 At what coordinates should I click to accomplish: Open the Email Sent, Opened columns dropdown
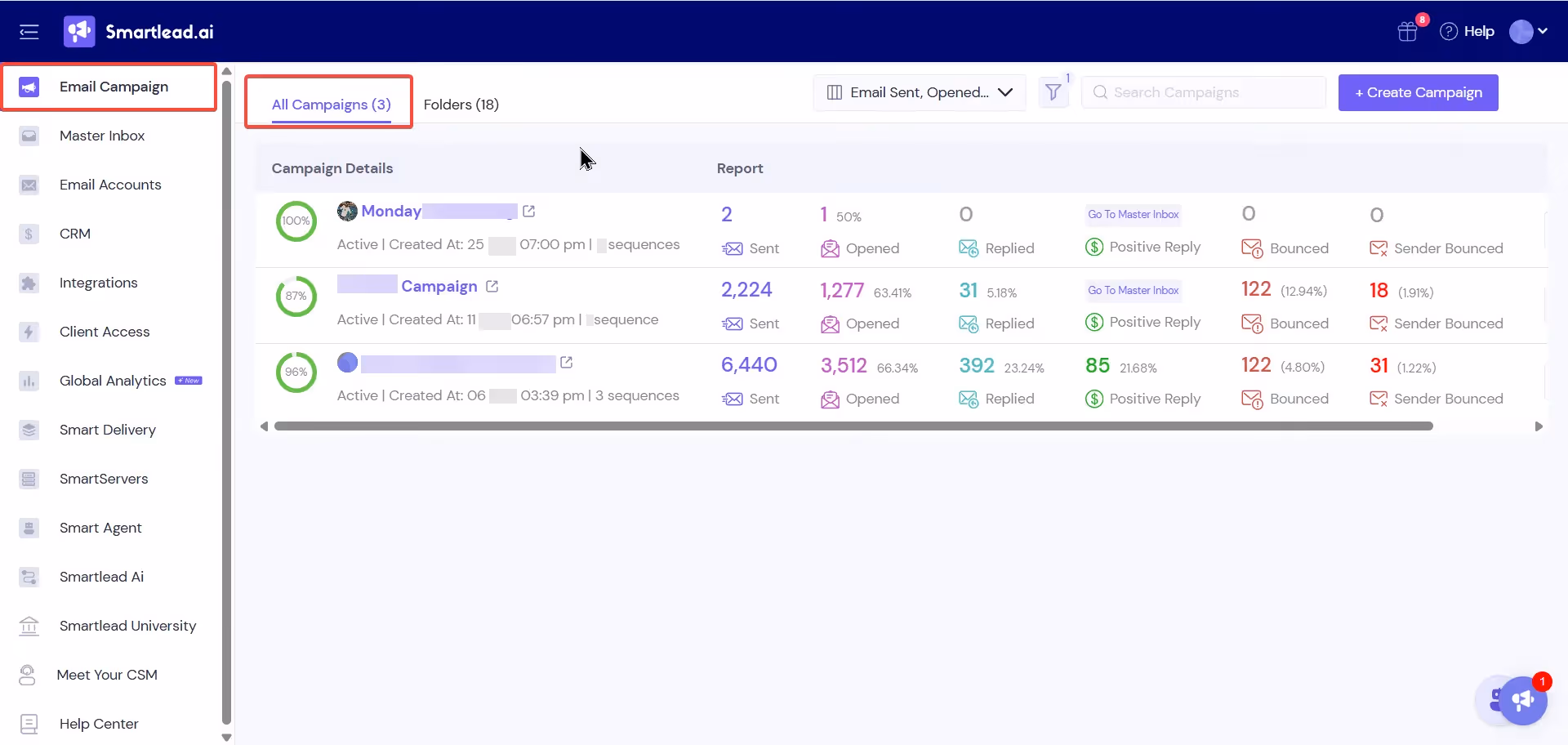[920, 92]
